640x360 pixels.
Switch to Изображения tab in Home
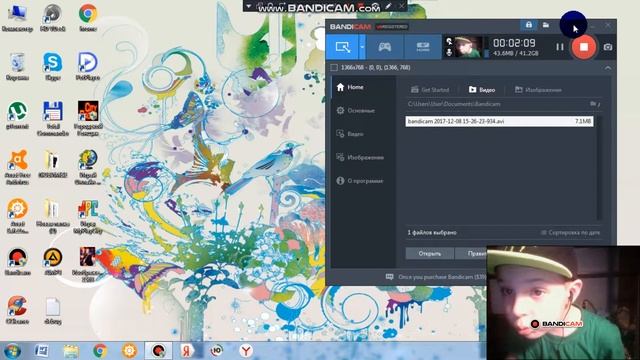538,89
